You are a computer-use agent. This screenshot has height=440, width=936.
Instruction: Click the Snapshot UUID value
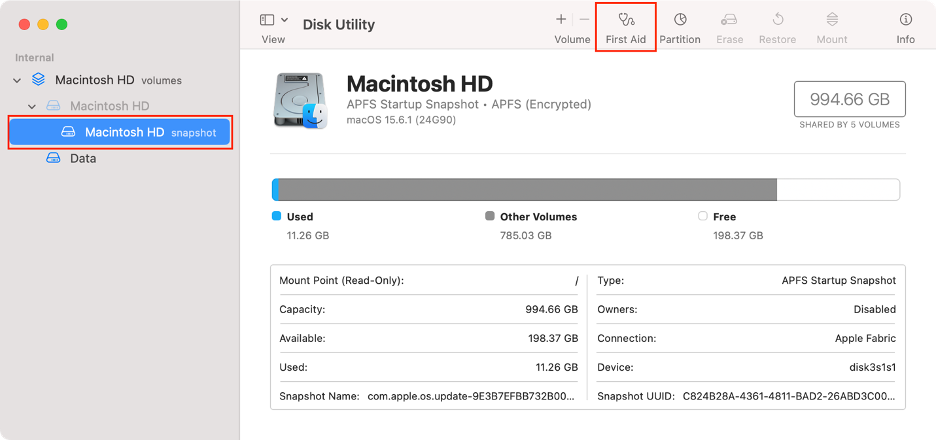click(x=789, y=396)
